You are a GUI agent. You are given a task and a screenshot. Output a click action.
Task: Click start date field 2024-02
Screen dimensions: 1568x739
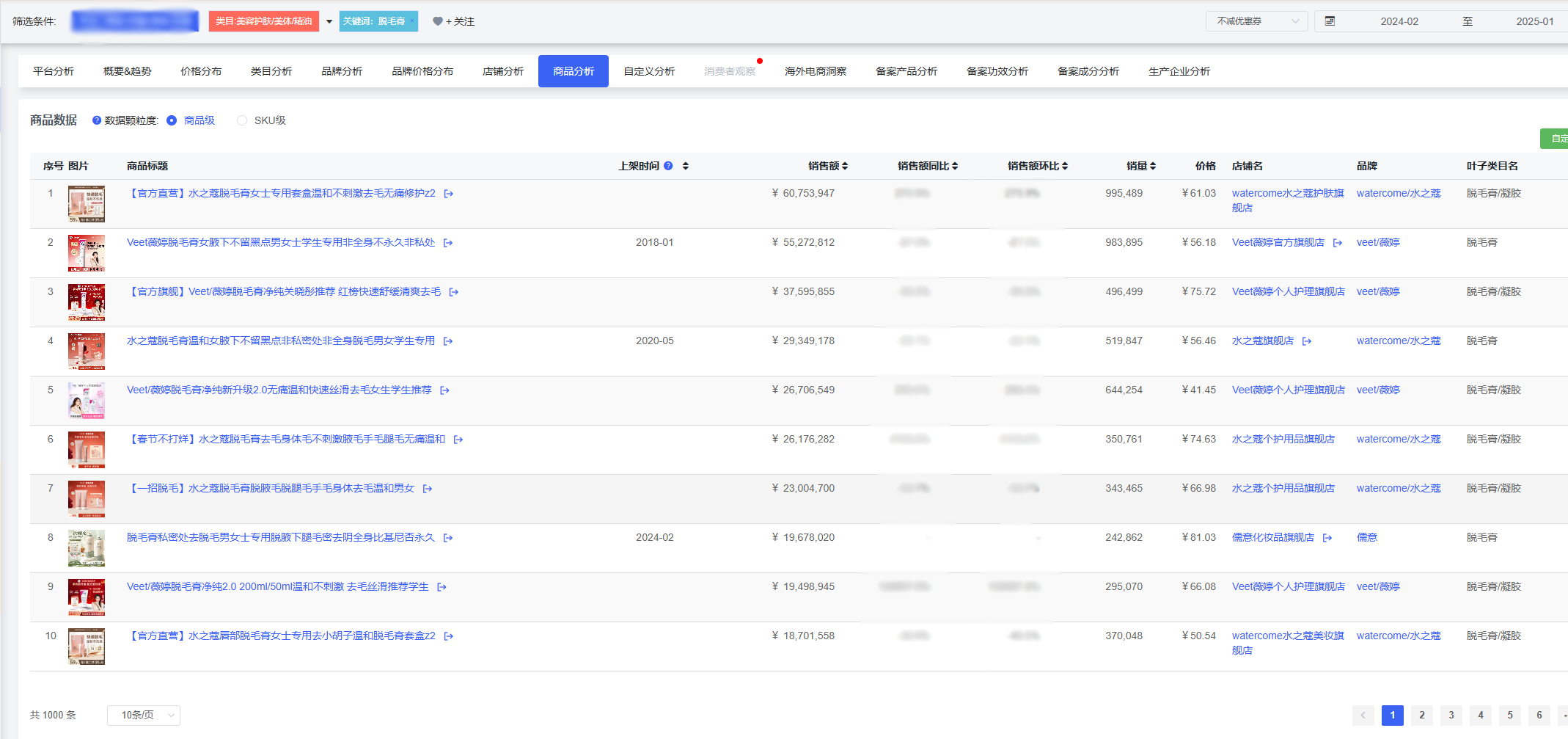[1399, 21]
